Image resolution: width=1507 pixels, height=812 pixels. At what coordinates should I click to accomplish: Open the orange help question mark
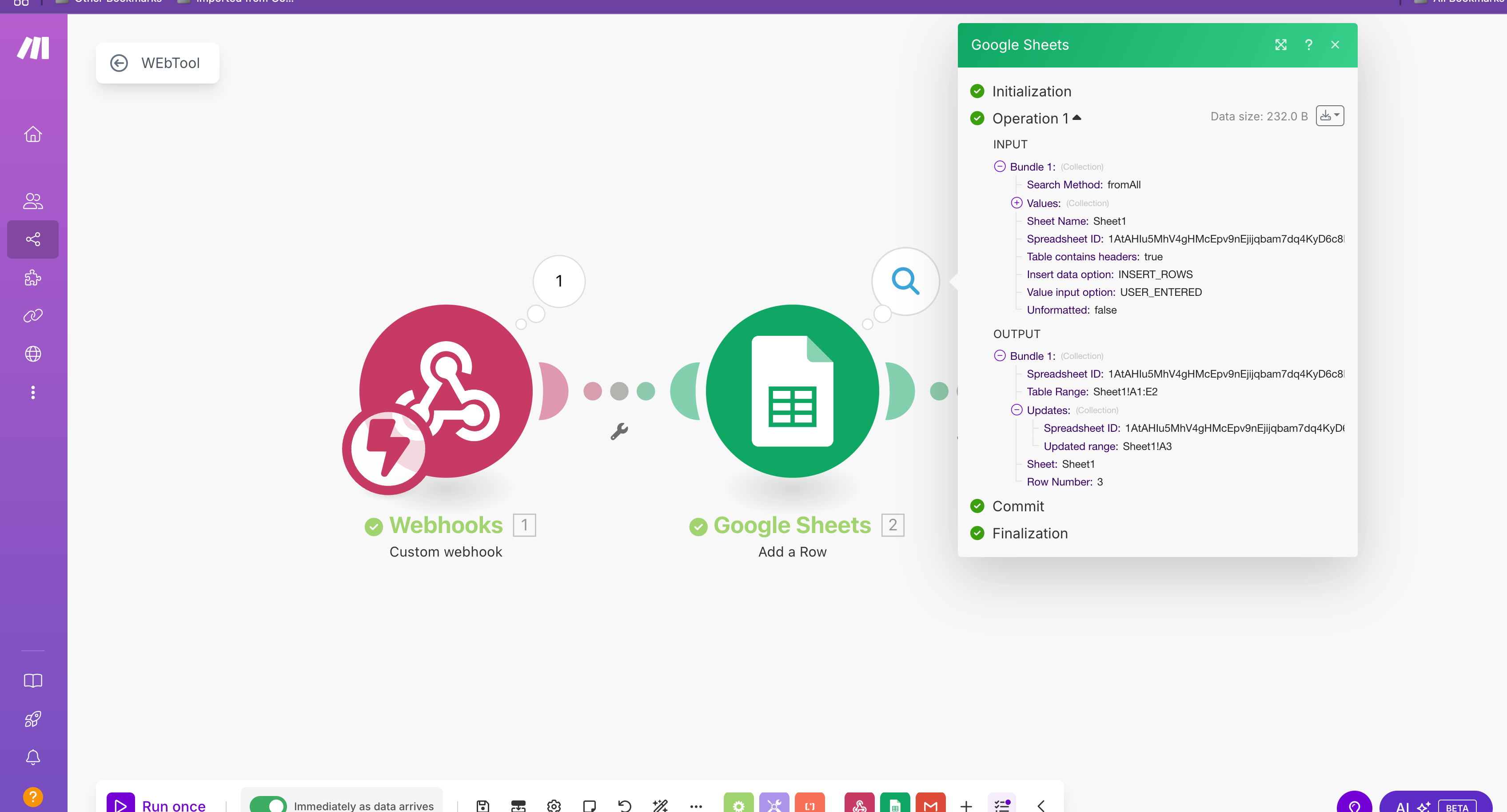tap(33, 797)
